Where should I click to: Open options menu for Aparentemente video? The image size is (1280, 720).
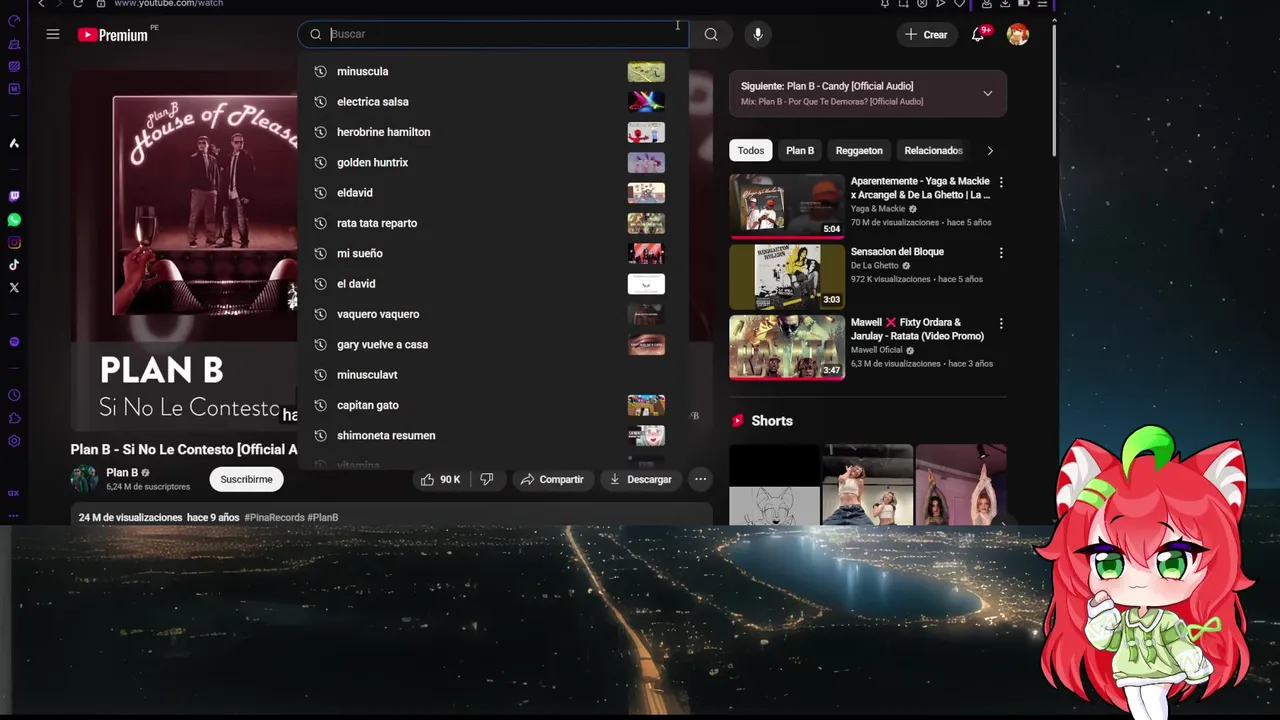point(1001,182)
